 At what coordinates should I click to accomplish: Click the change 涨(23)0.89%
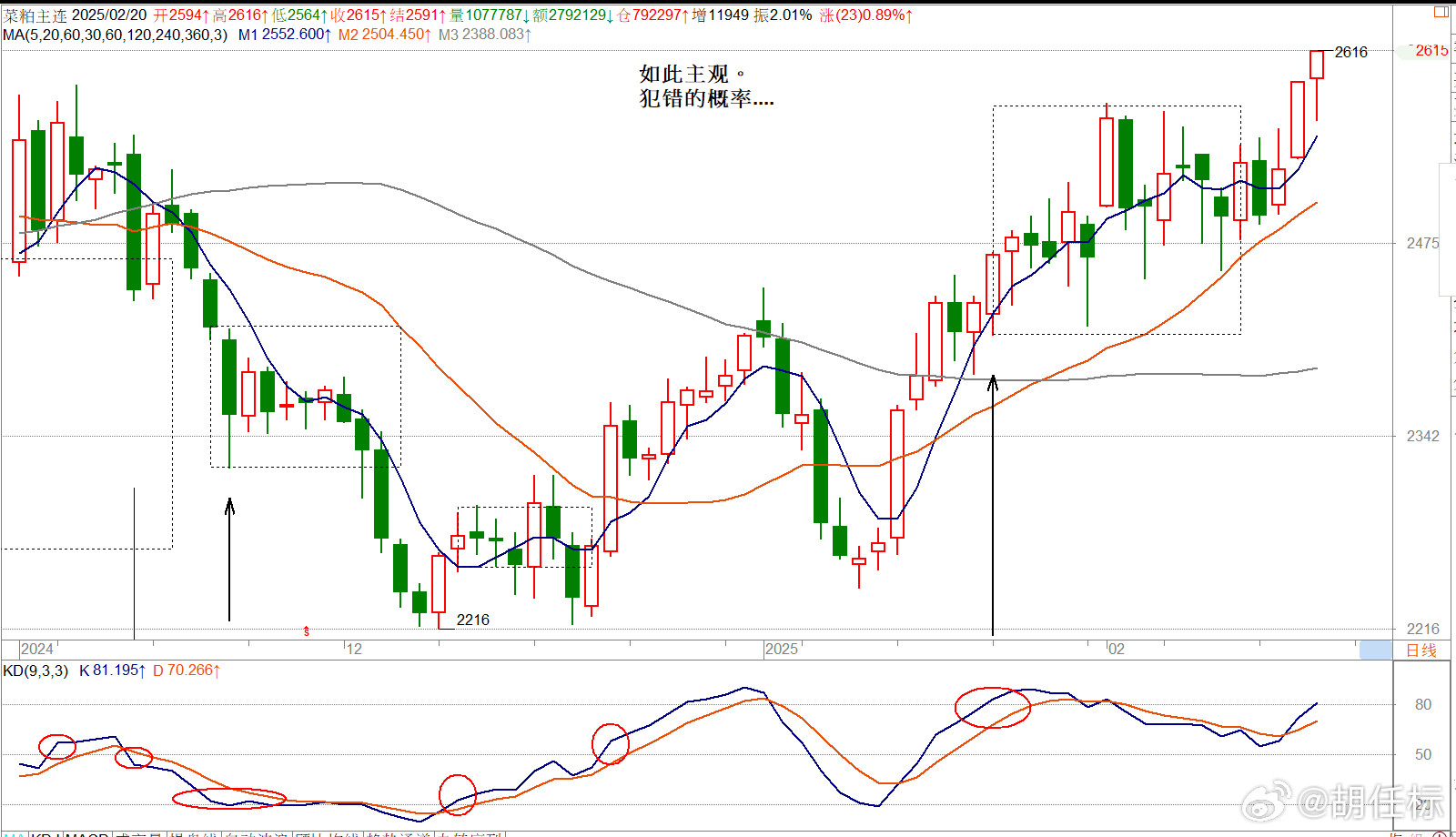(865, 15)
